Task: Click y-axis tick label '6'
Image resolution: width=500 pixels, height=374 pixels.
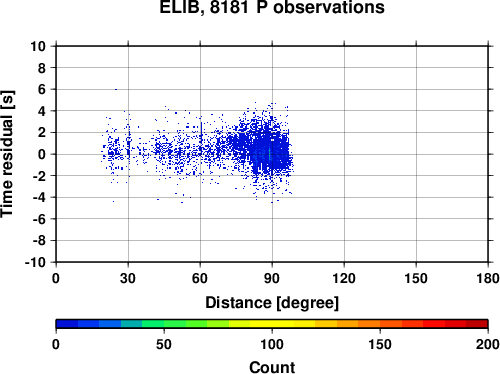Action: 42,89
